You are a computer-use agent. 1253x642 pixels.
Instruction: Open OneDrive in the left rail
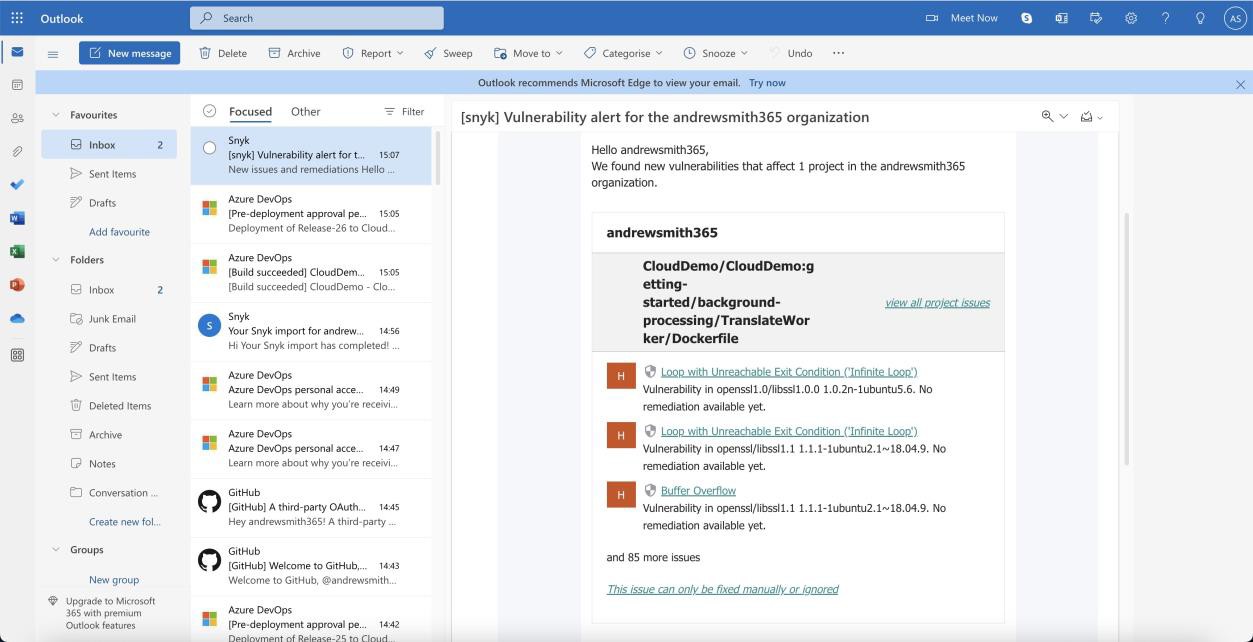click(x=16, y=317)
